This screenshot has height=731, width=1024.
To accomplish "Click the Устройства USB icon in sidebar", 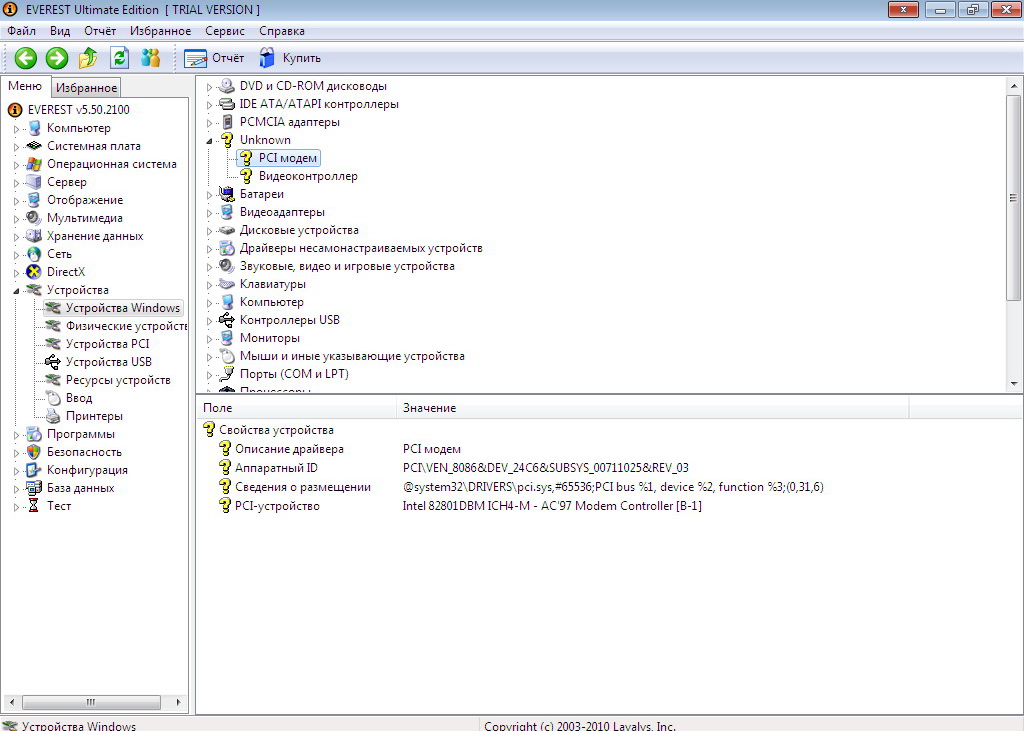I will coord(53,362).
